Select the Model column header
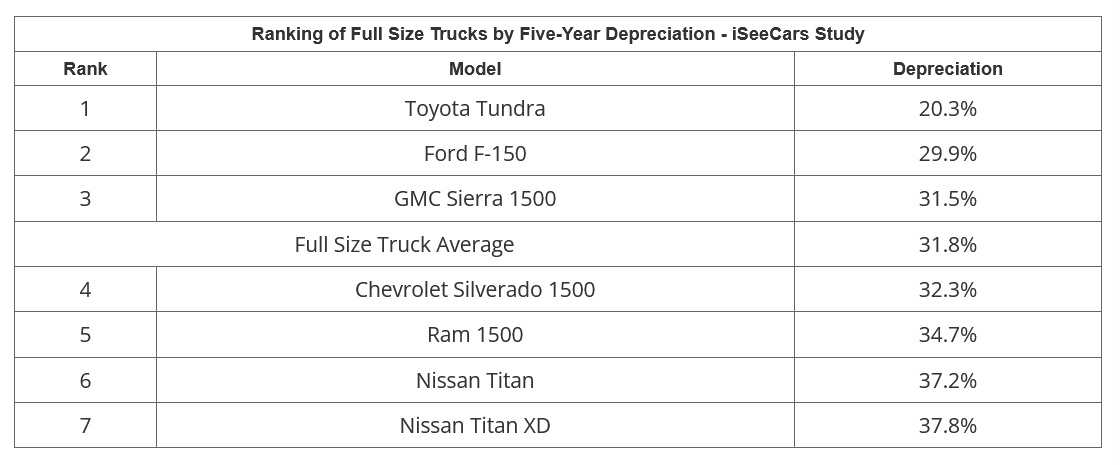This screenshot has height=465, width=1120. [475, 69]
